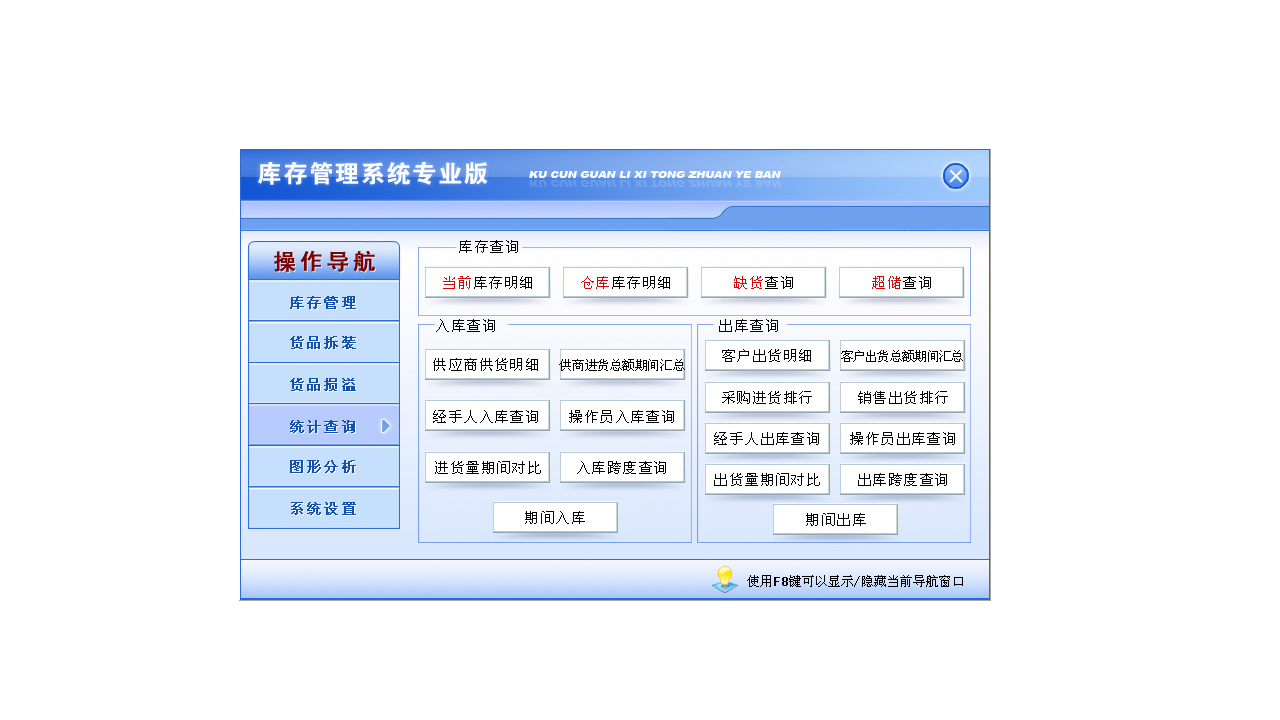Viewport: 1280px width, 720px height.
Task: Open 进货量期间对比 comparison
Action: point(487,467)
